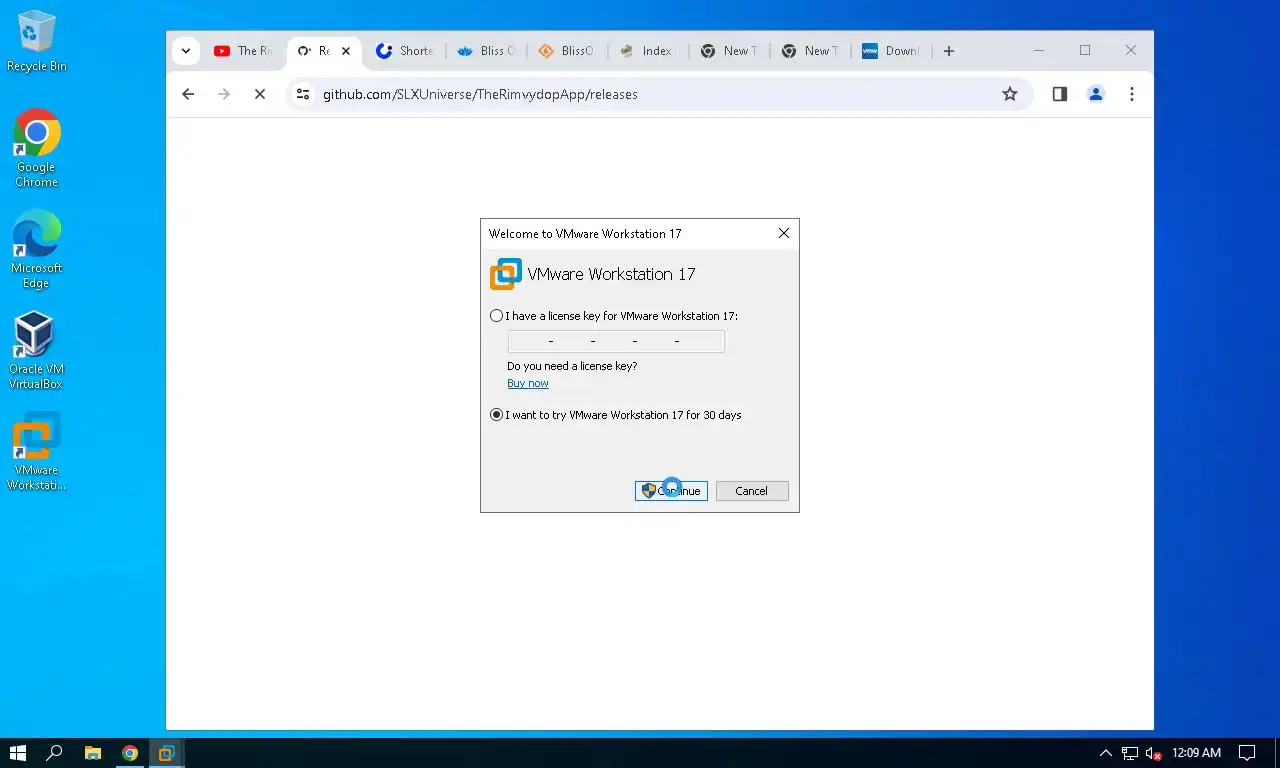
Task: Open taskbar search
Action: point(55,753)
